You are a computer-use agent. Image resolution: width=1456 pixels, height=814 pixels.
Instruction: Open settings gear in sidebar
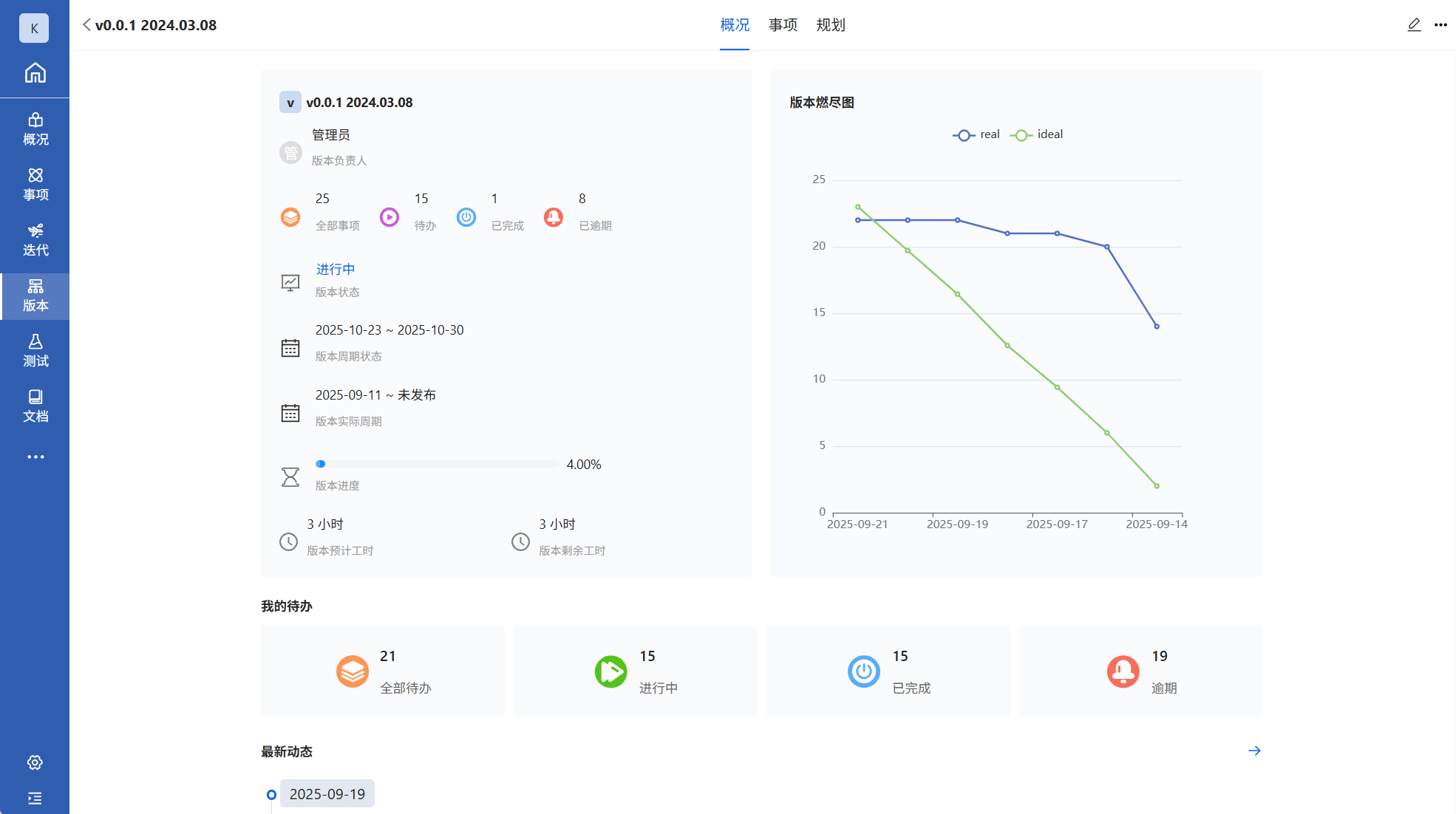coord(35,762)
